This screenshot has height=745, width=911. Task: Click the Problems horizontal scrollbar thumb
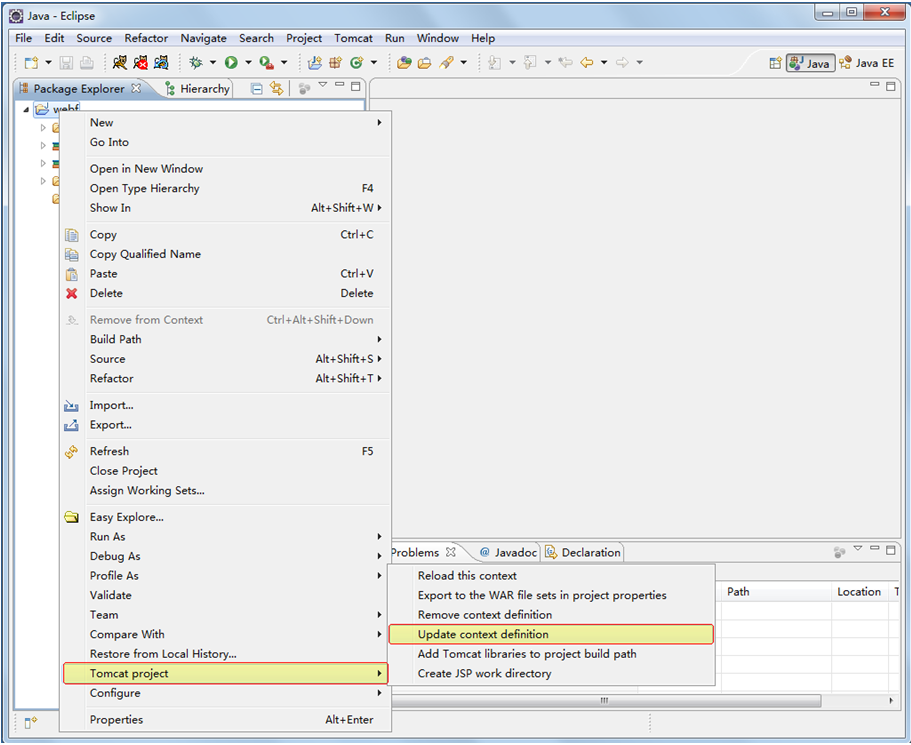[x=606, y=700]
